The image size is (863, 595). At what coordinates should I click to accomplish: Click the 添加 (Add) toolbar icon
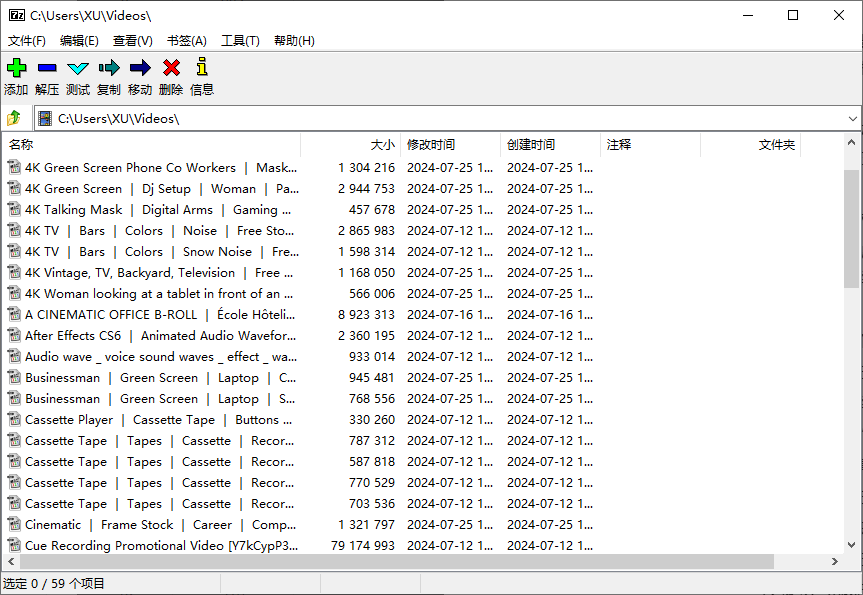point(16,68)
